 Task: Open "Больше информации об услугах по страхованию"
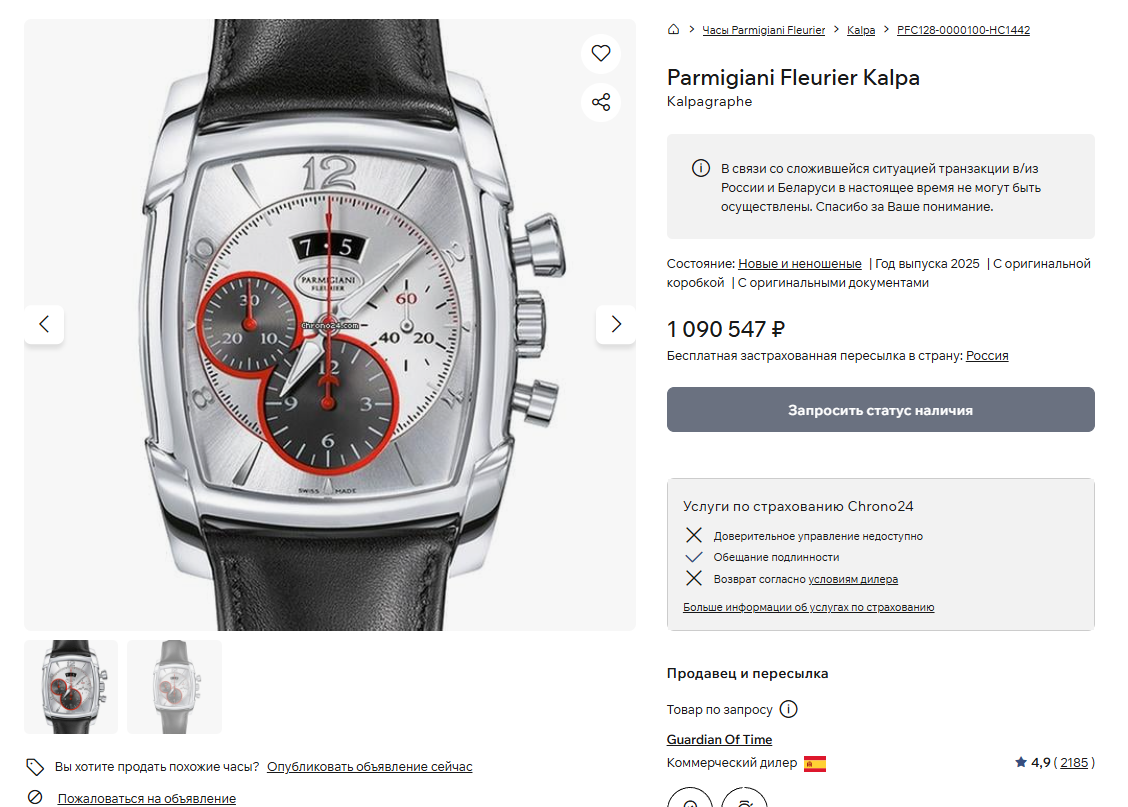tap(808, 607)
